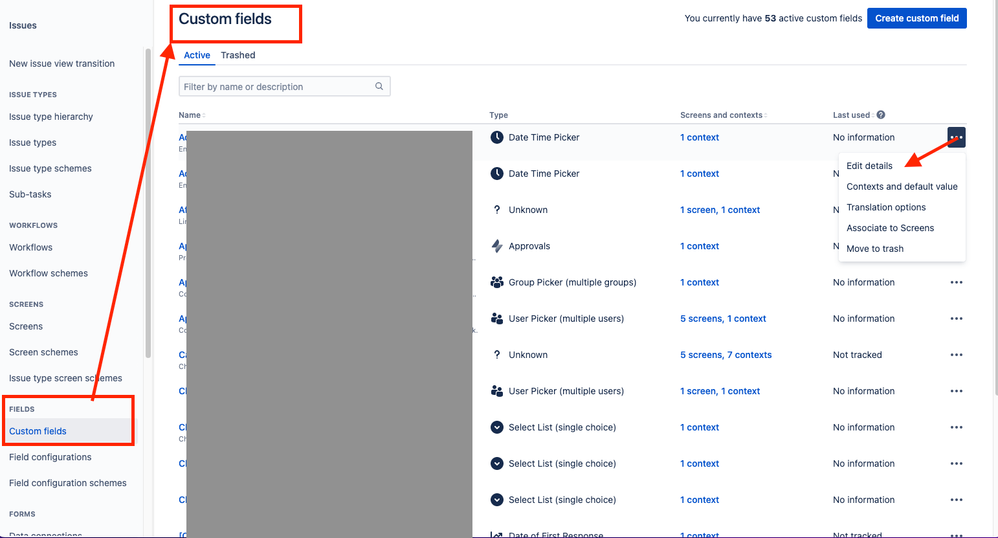This screenshot has width=998, height=538.
Task: Open Issue type schemes
Action: point(50,169)
